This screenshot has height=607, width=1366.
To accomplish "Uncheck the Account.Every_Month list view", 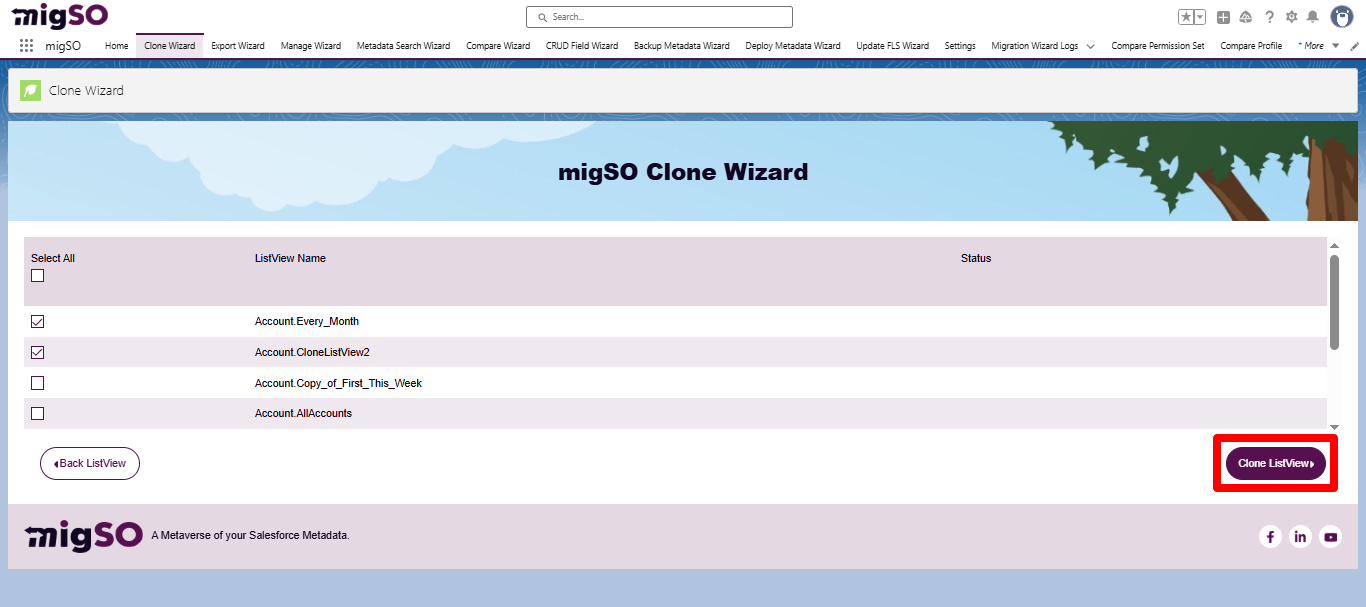I will pyautogui.click(x=37, y=321).
